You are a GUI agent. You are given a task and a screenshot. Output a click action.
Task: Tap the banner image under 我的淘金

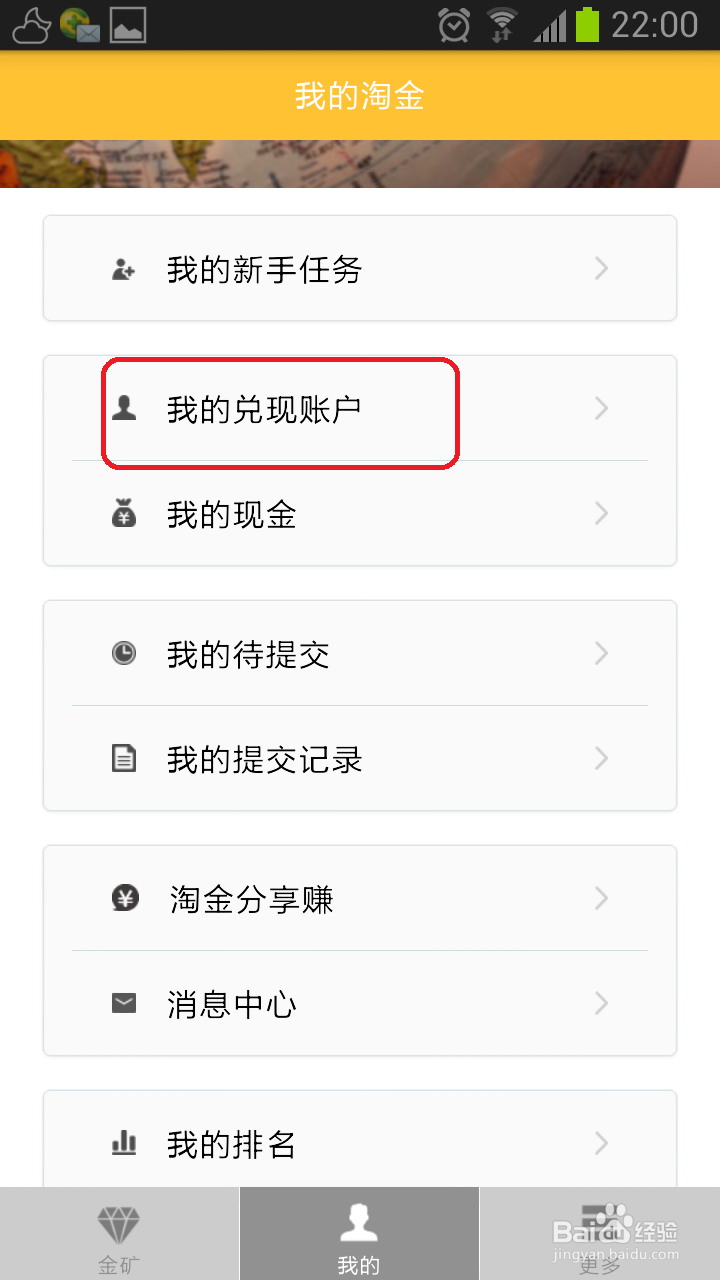coord(360,164)
